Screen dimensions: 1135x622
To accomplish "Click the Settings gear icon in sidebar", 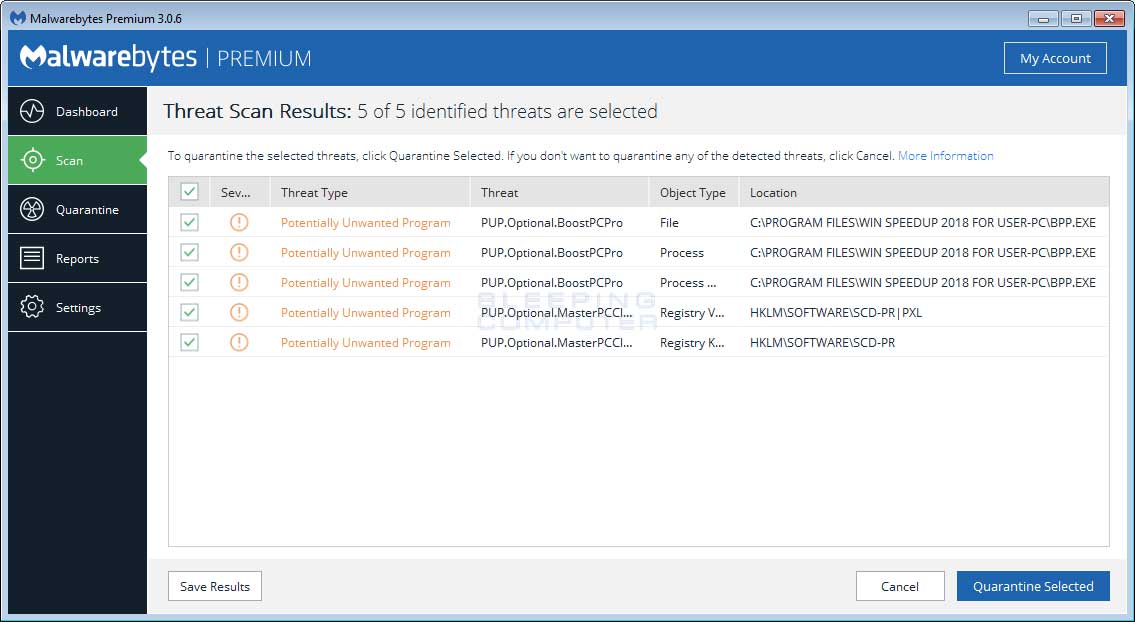I will 32,307.
